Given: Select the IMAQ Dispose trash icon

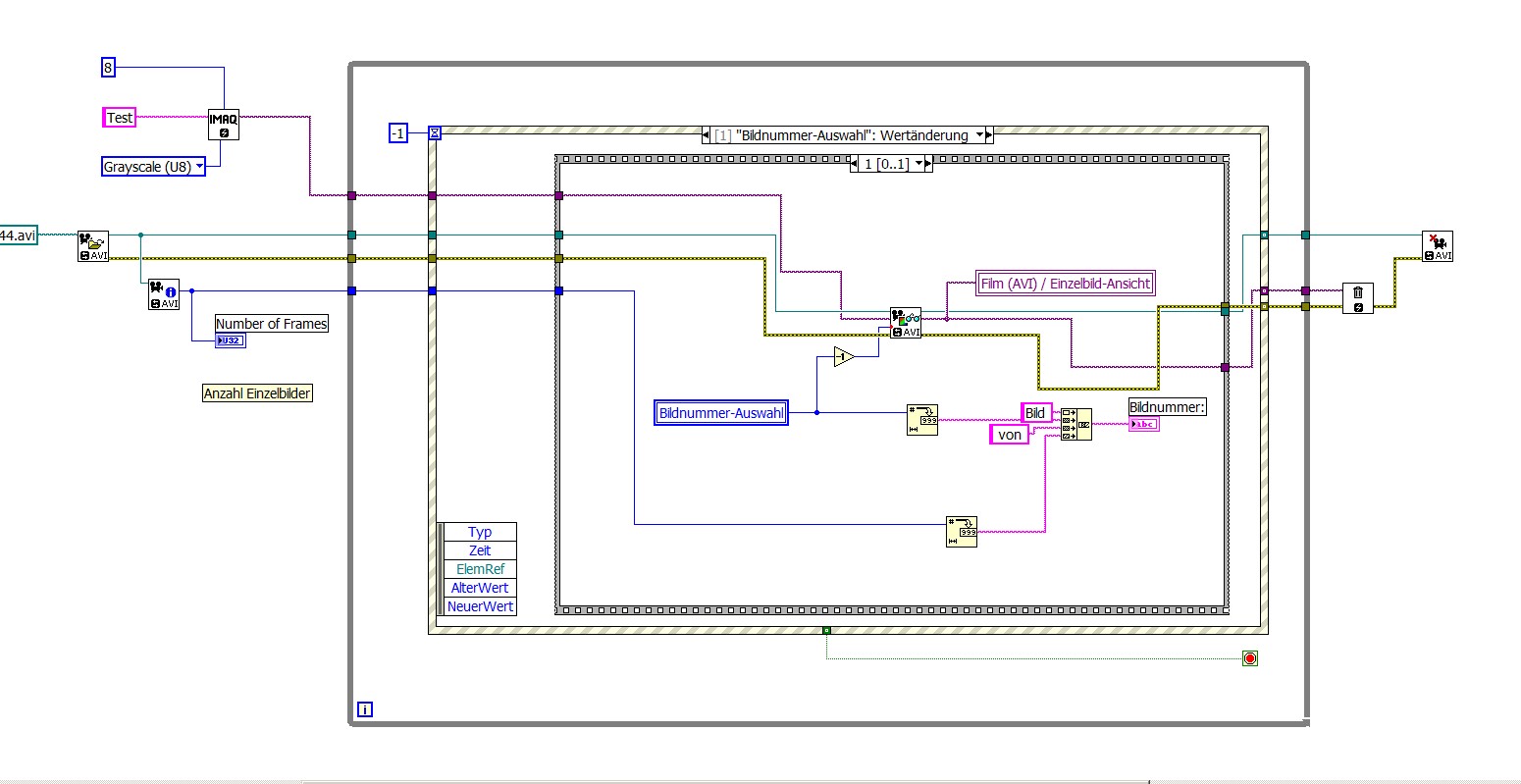Looking at the screenshot, I should click(1358, 298).
